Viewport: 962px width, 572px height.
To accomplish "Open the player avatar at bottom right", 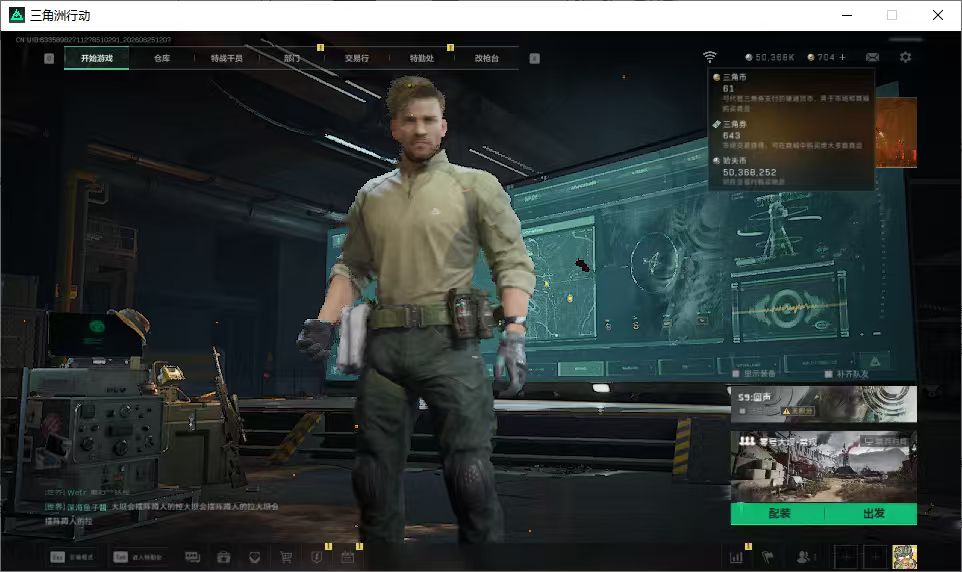I will [904, 557].
